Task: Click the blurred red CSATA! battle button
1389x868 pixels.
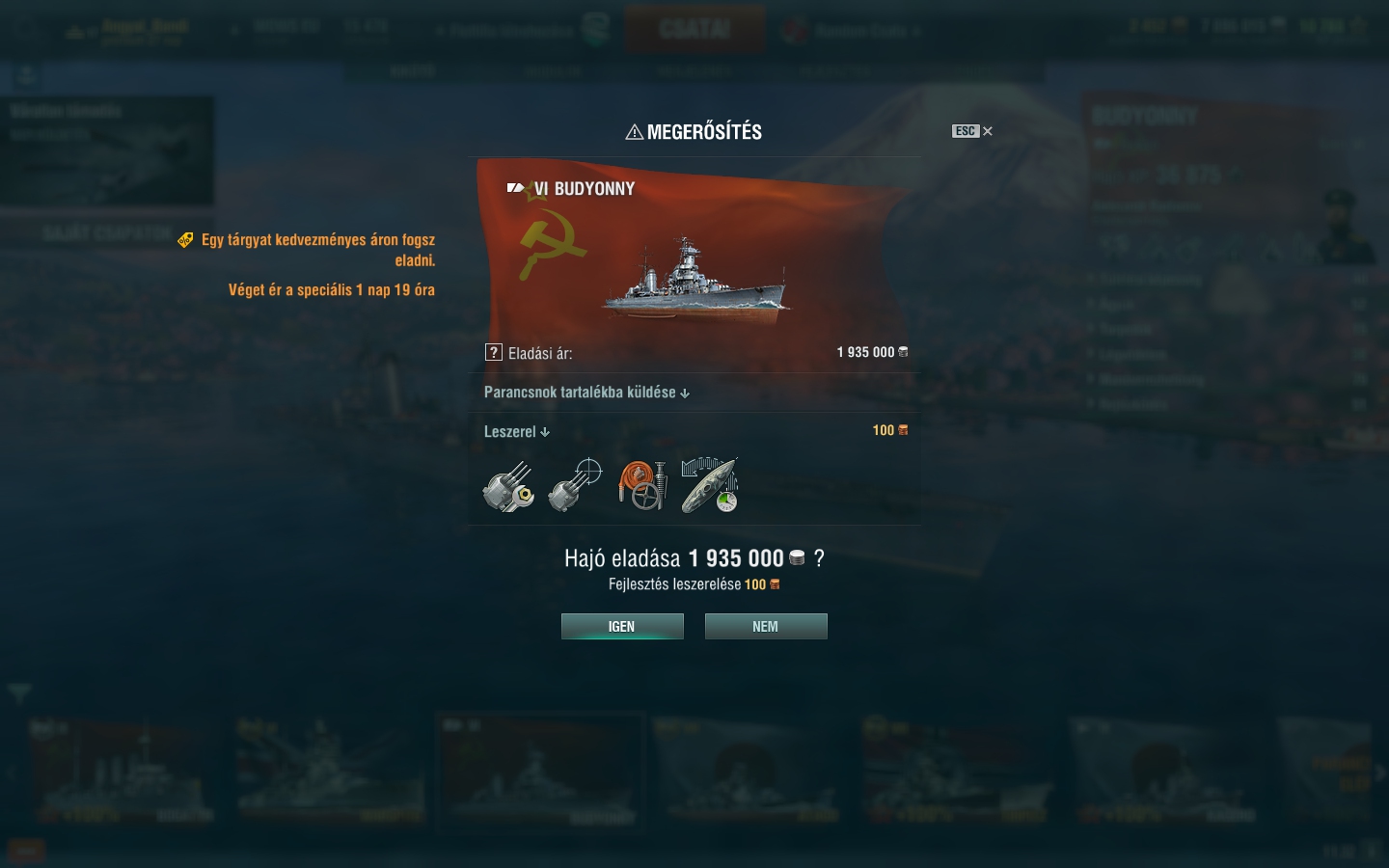Action: click(694, 29)
